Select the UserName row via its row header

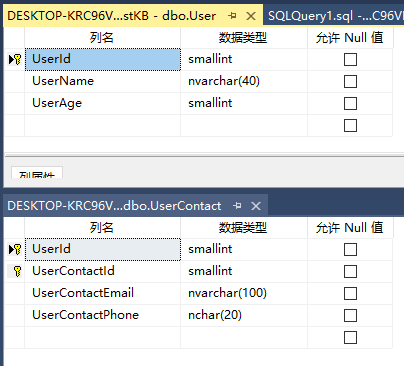coord(14,81)
